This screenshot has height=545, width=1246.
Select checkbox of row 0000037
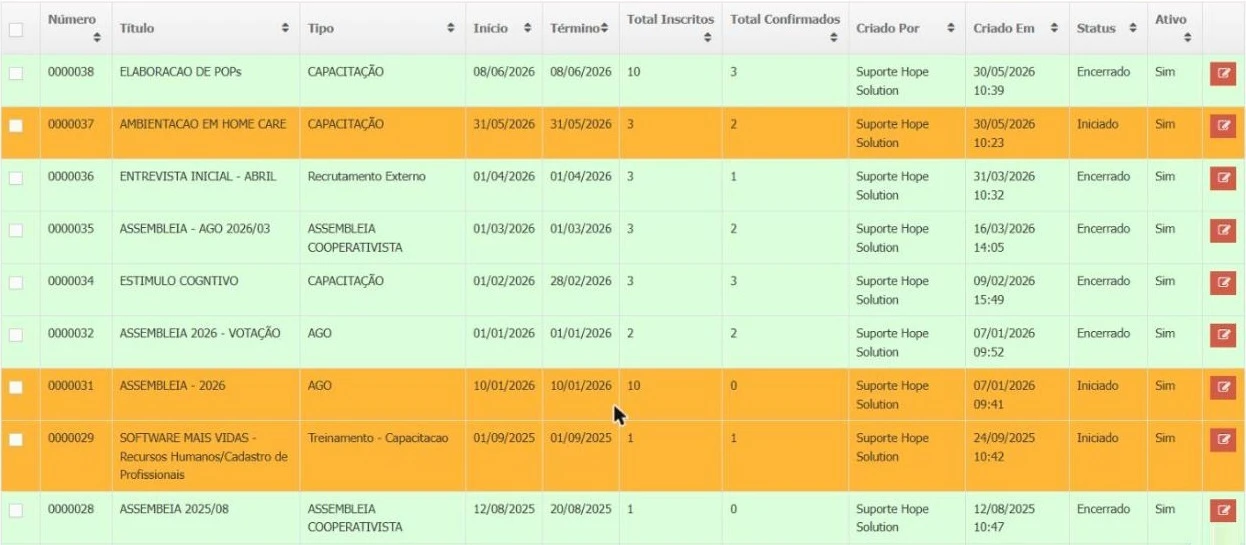tap(15, 125)
